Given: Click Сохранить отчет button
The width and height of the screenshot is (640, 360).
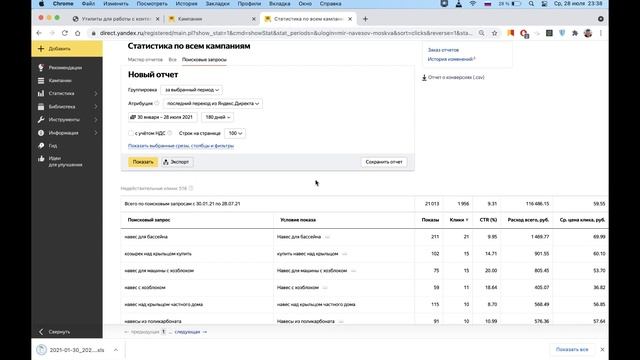Looking at the screenshot, I should pyautogui.click(x=384, y=162).
